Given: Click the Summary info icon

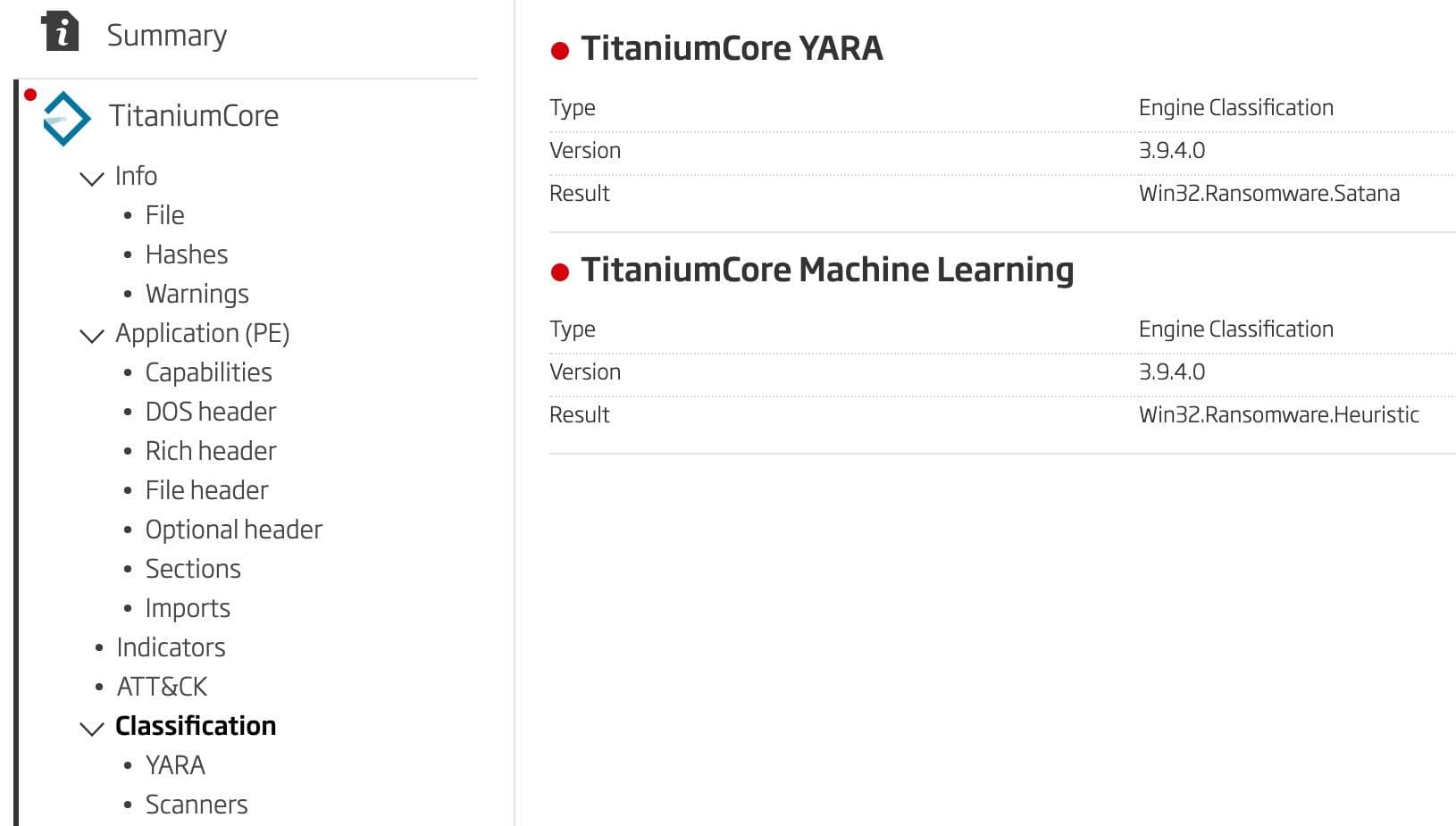Looking at the screenshot, I should tap(60, 31).
